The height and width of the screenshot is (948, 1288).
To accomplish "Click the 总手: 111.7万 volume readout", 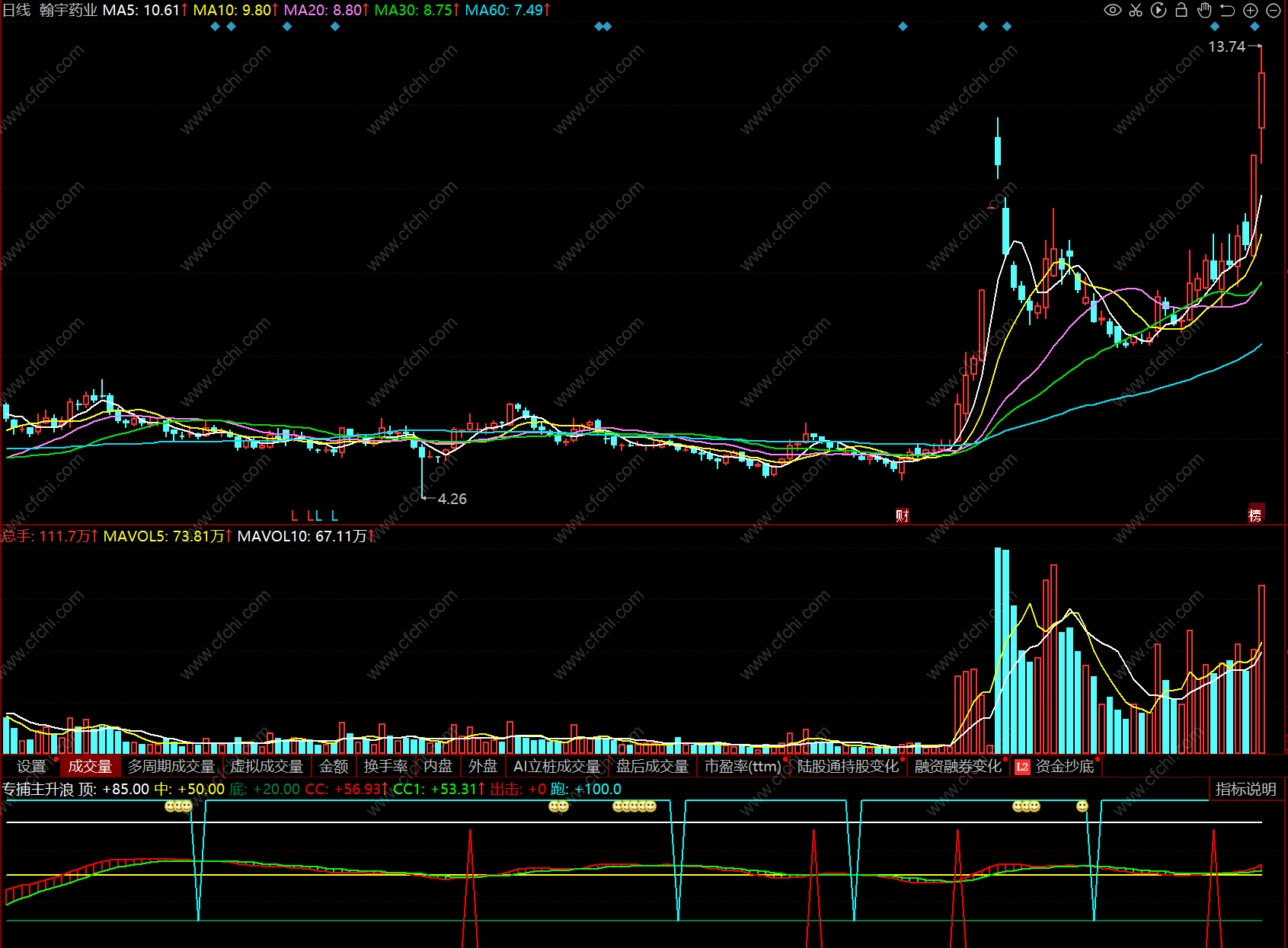I will pos(50,536).
